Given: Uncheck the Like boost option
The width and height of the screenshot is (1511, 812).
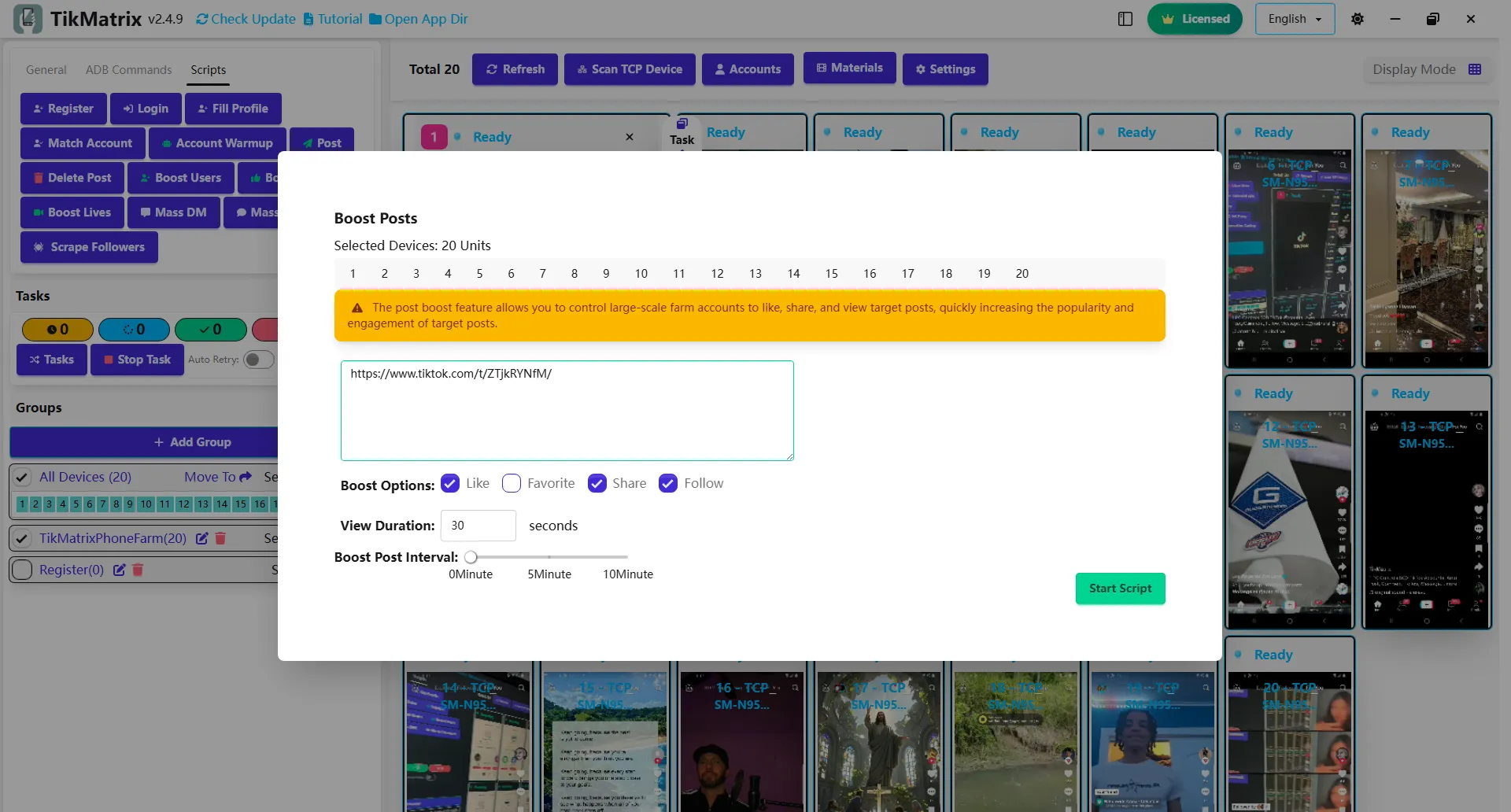Looking at the screenshot, I should [450, 483].
